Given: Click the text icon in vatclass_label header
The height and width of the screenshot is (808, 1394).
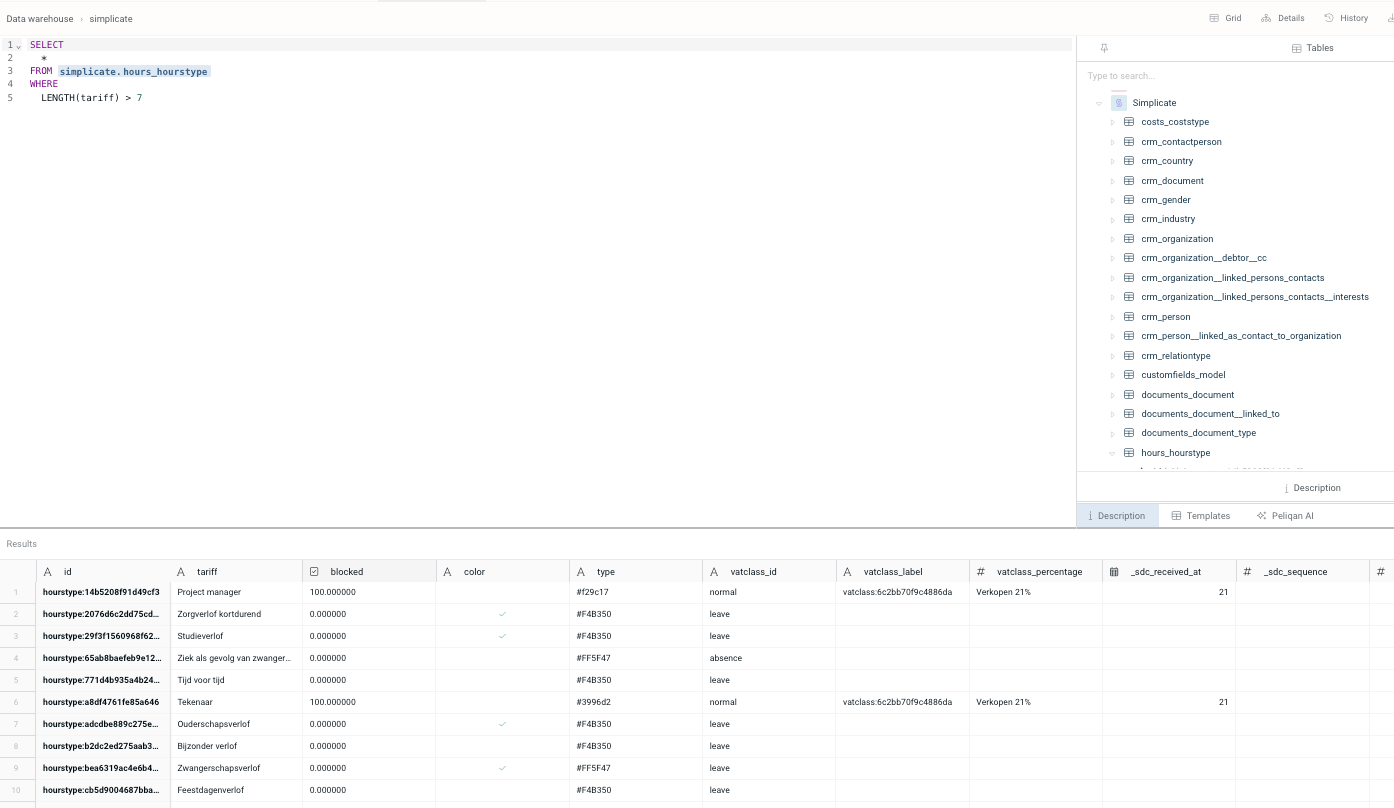Looking at the screenshot, I should 848,572.
